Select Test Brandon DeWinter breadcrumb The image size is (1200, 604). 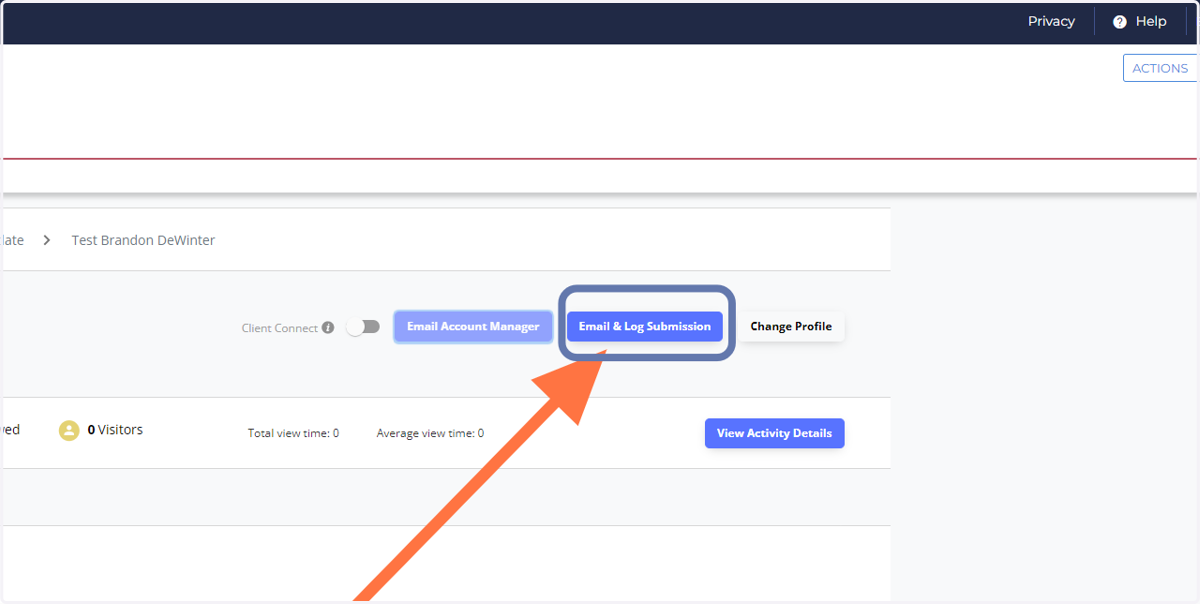pos(143,240)
